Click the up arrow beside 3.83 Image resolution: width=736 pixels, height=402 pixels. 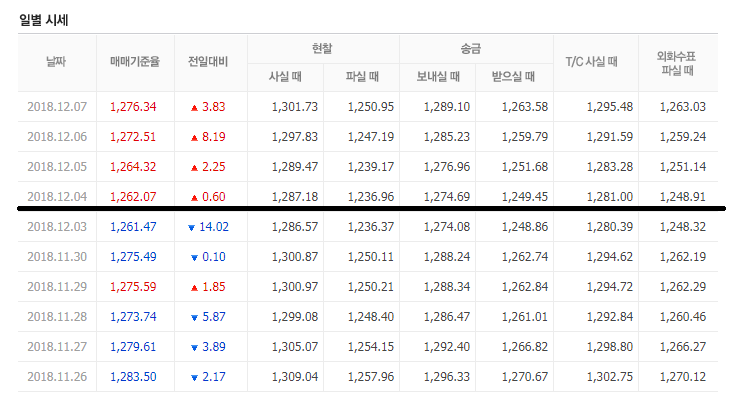coord(194,108)
